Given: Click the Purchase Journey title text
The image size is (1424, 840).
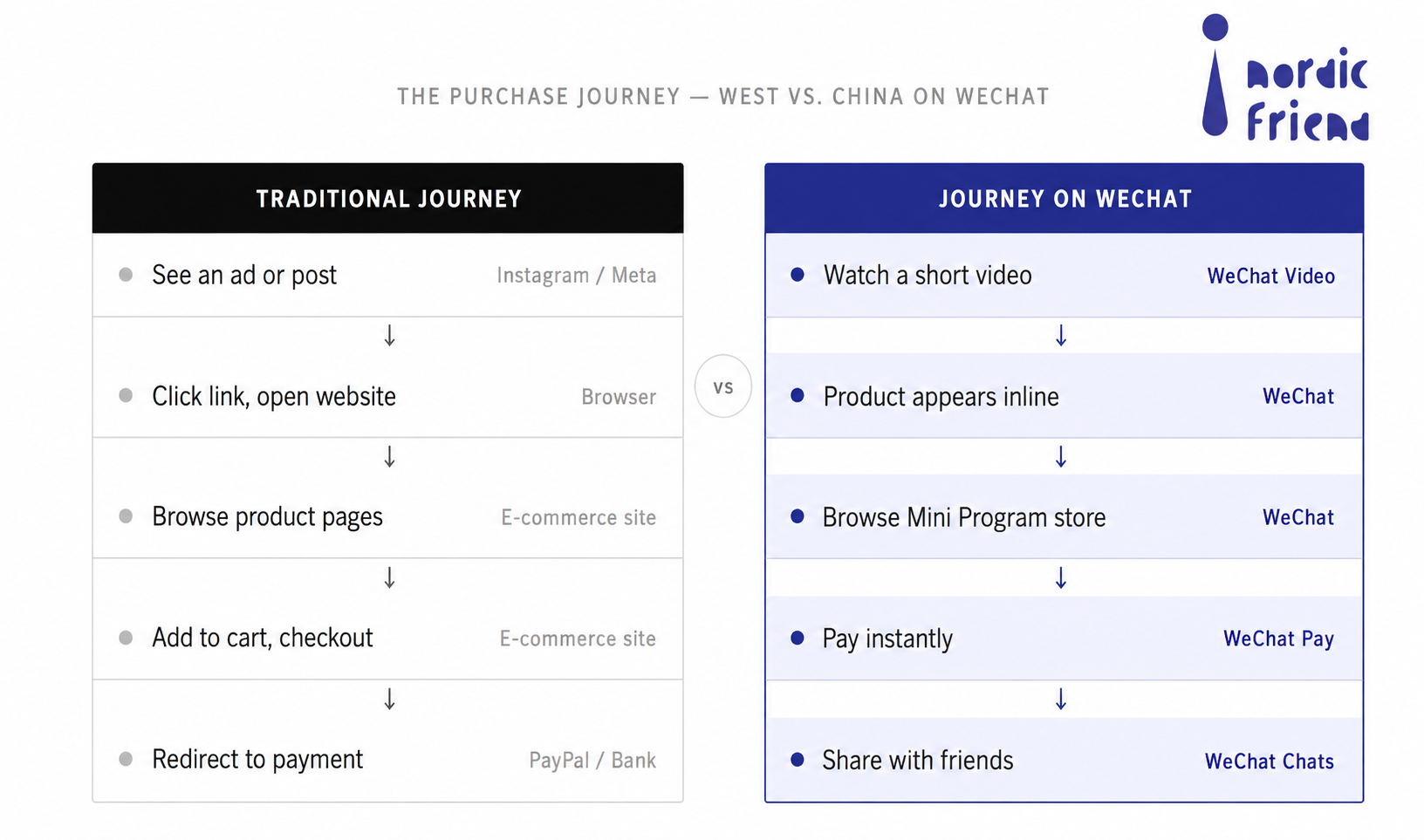Looking at the screenshot, I should tap(723, 96).
